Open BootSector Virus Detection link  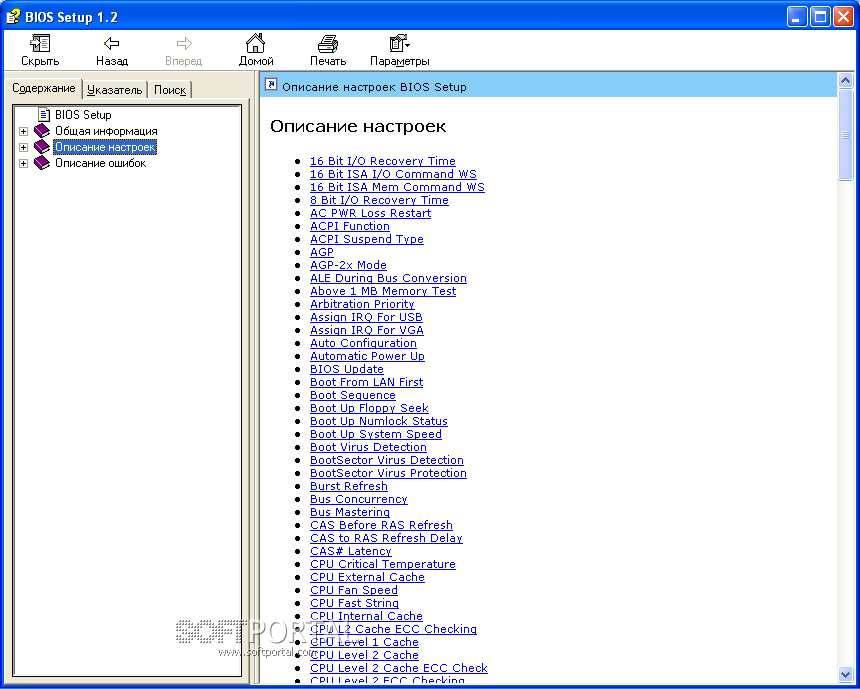(387, 460)
